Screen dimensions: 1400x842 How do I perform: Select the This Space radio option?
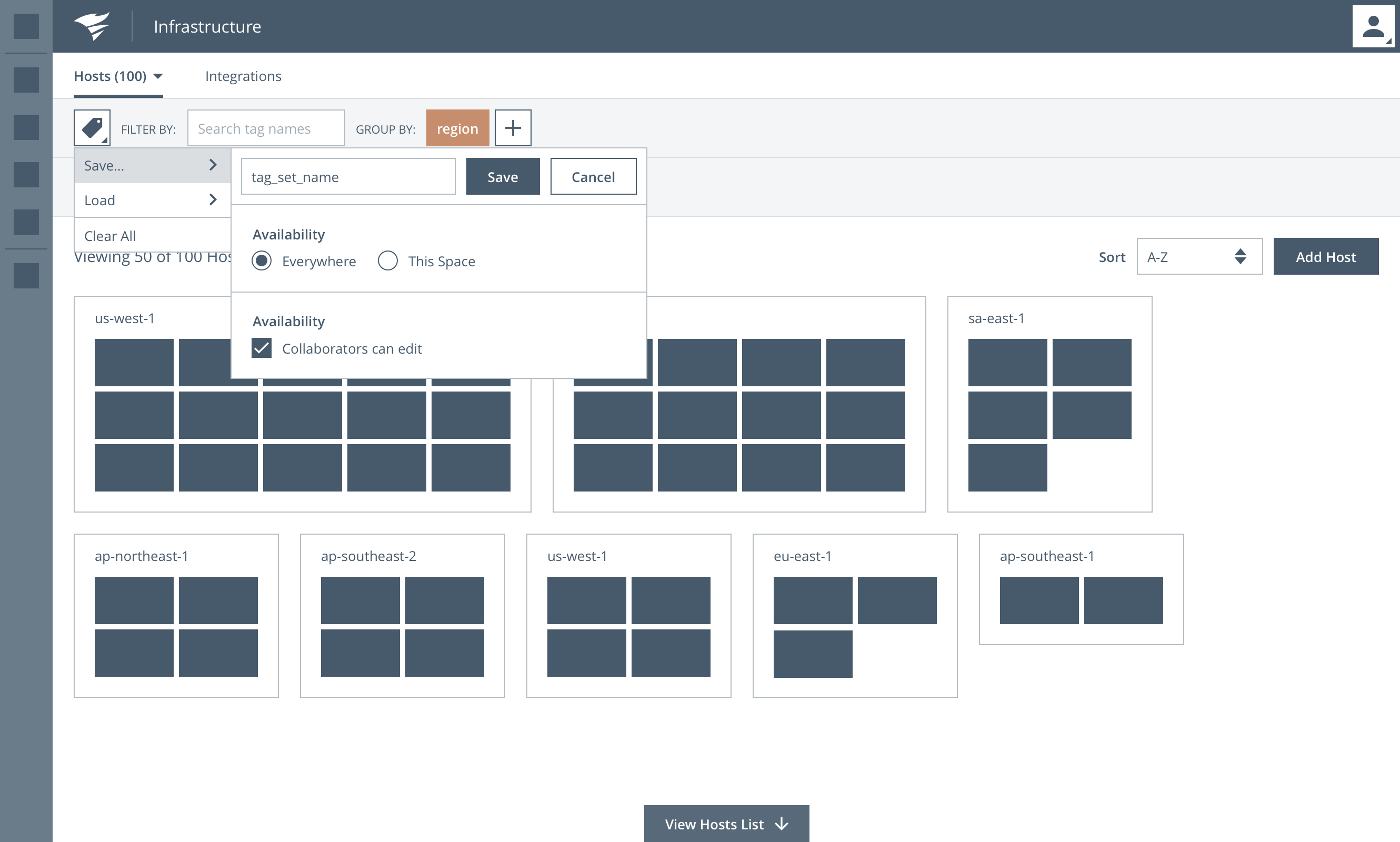coord(387,261)
